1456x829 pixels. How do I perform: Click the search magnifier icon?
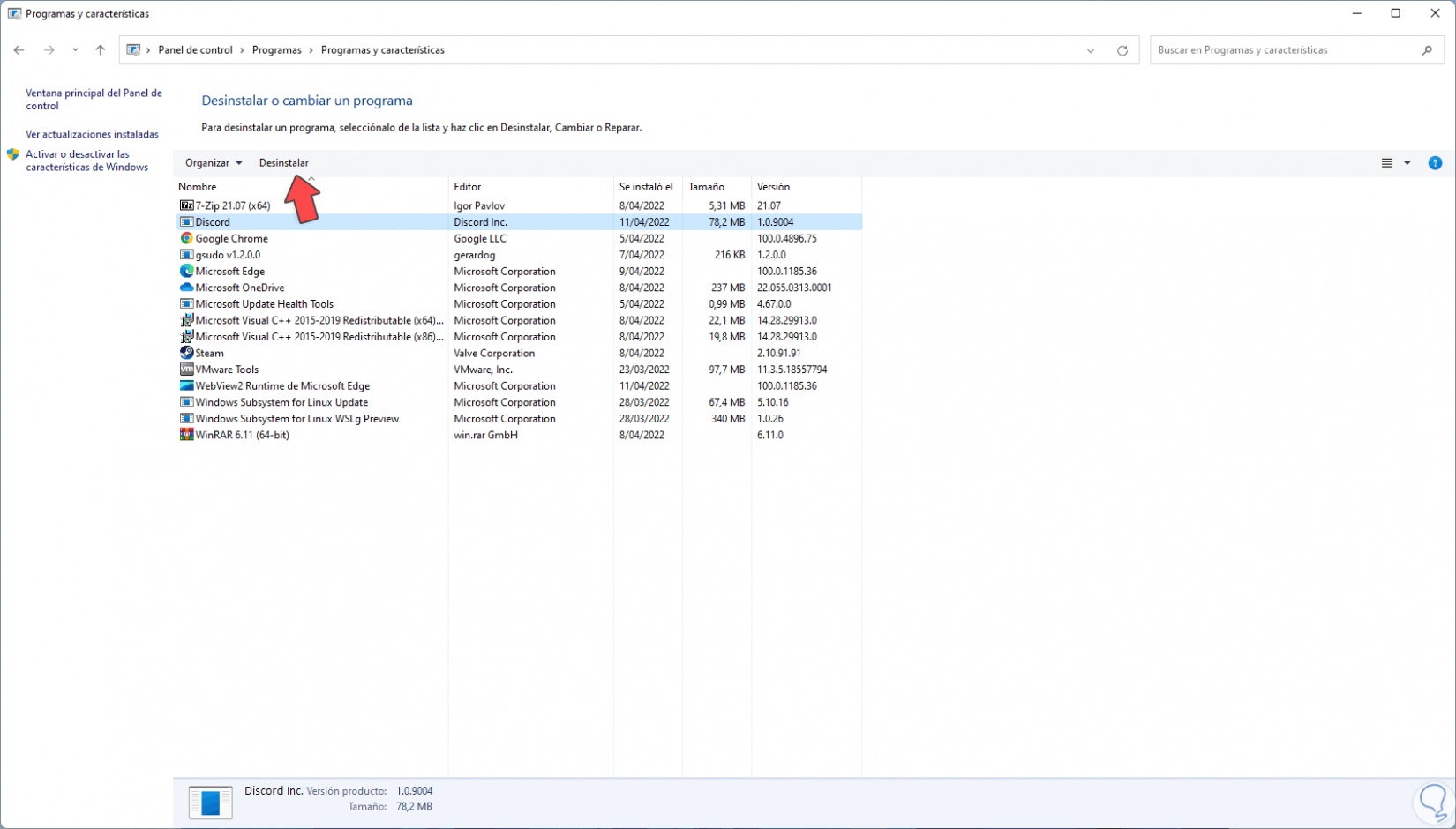tap(1427, 50)
